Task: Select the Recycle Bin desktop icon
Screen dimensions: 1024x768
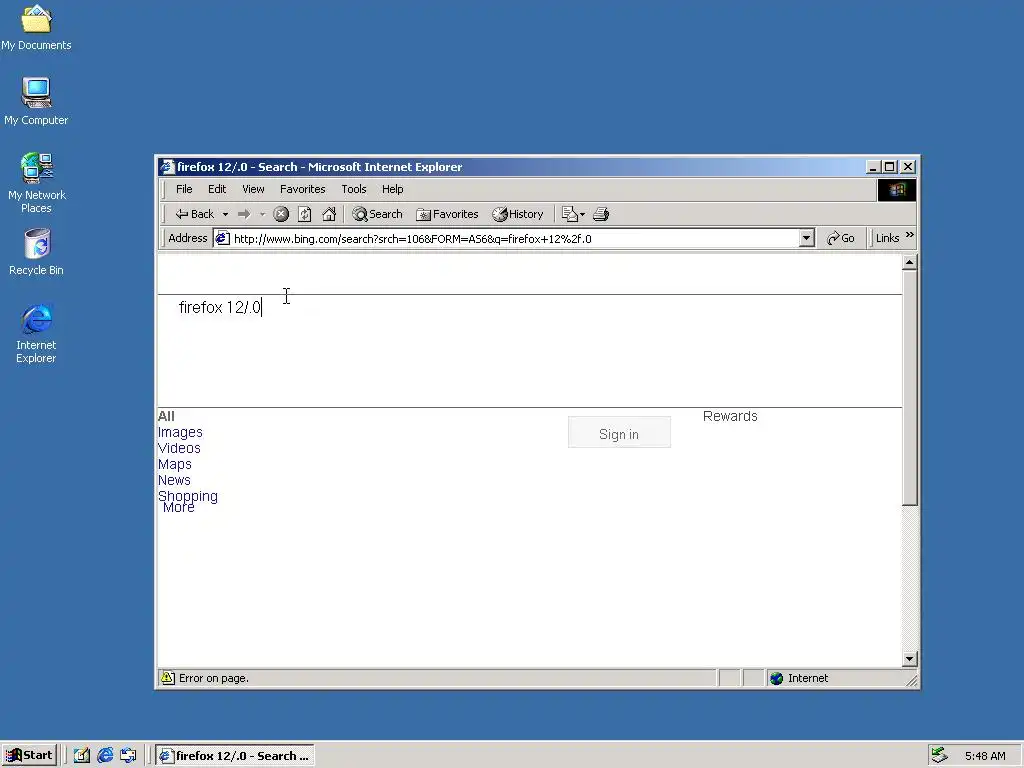Action: [x=37, y=252]
